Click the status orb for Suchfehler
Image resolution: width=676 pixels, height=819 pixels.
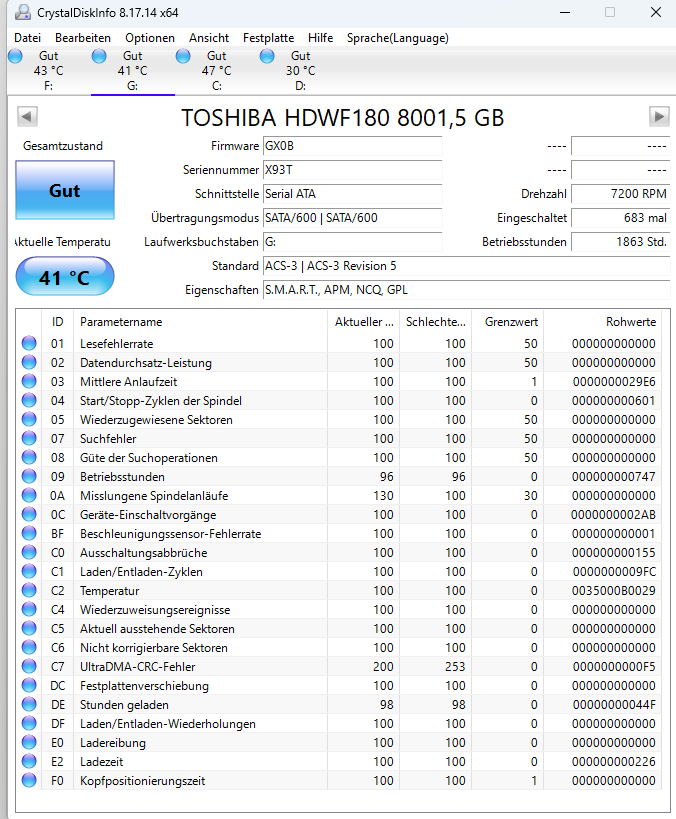[x=29, y=438]
